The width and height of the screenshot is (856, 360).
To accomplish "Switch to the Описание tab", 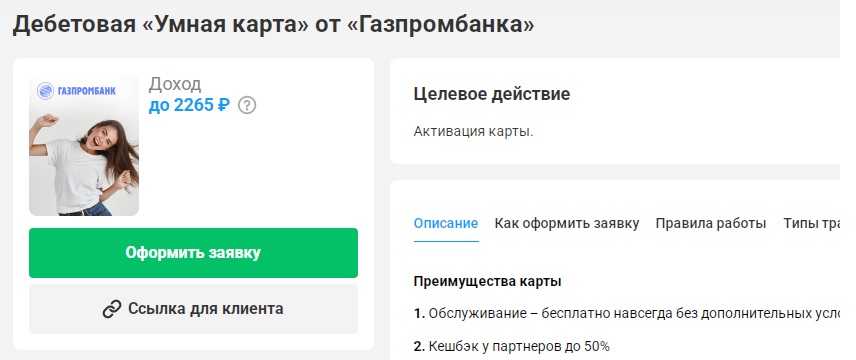I will (x=445, y=223).
